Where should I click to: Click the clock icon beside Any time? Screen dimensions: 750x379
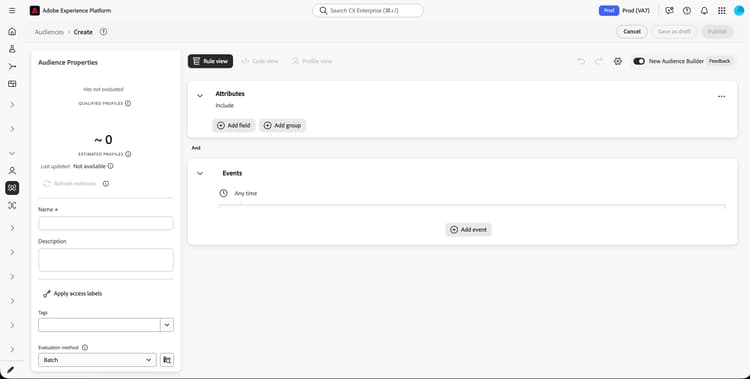point(223,193)
